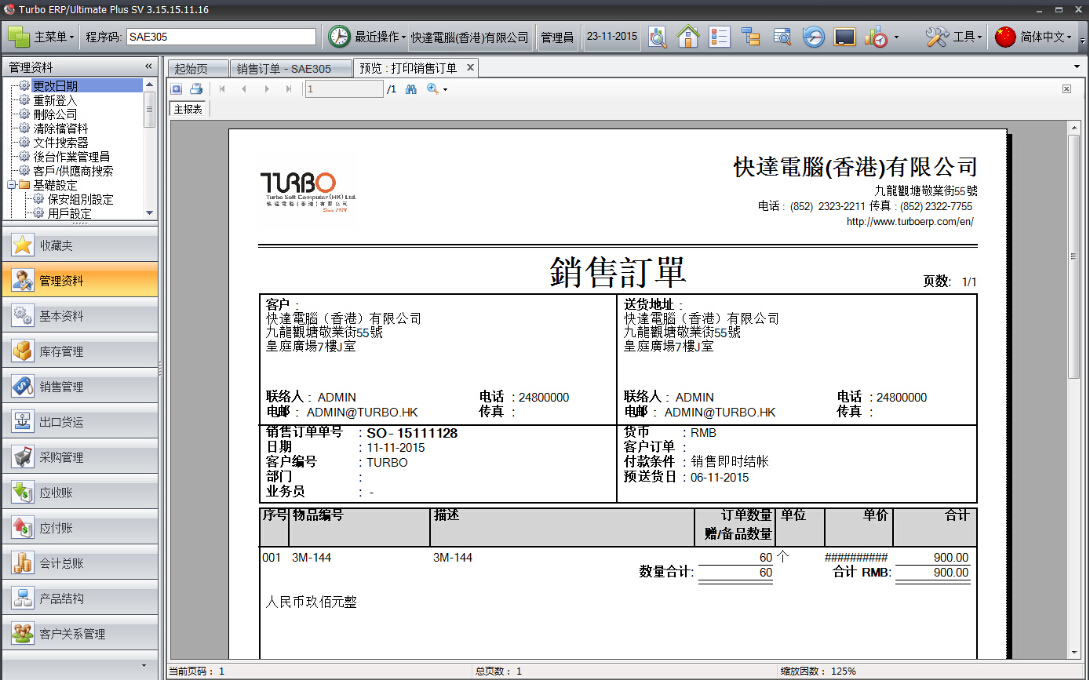This screenshot has height=680, width=1089.
Task: Open the 简体中文 language dropdown
Action: pos(1045,37)
